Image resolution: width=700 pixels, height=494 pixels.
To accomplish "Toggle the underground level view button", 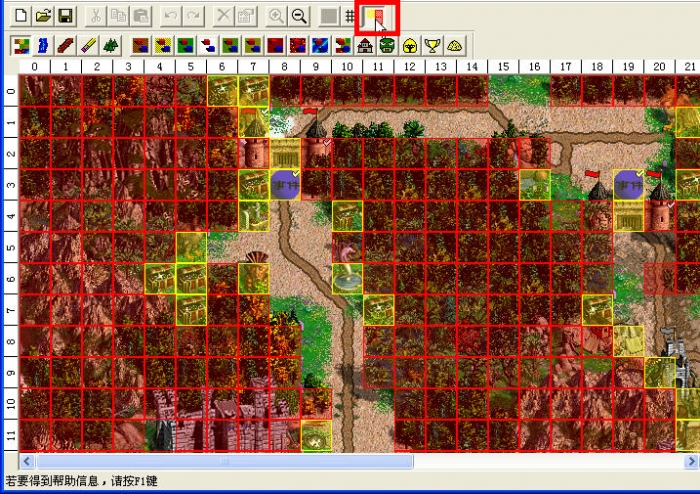I will tap(329, 17).
